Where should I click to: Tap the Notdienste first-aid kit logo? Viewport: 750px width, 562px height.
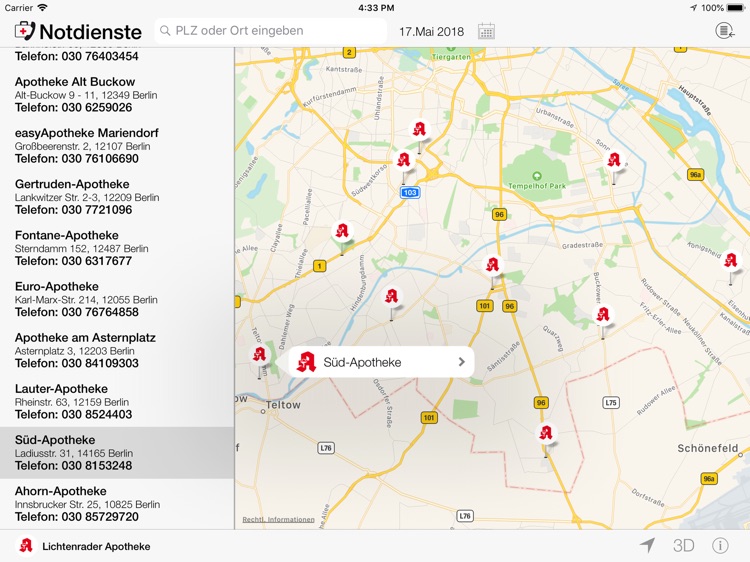tap(25, 31)
